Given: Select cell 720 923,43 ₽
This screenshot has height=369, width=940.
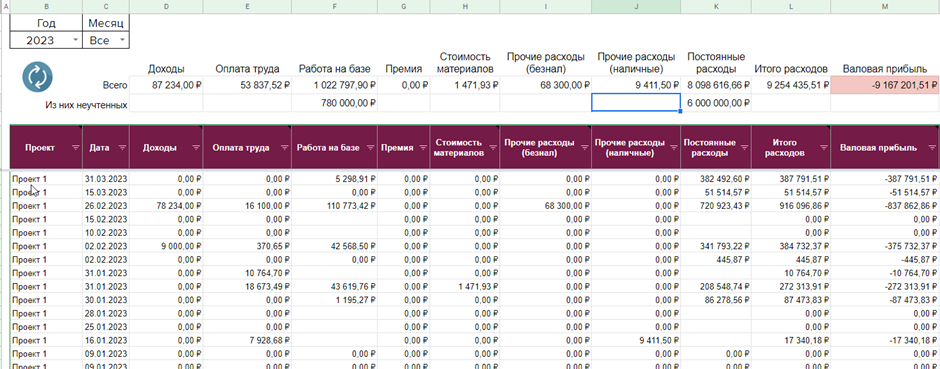Looking at the screenshot, I should [716, 205].
